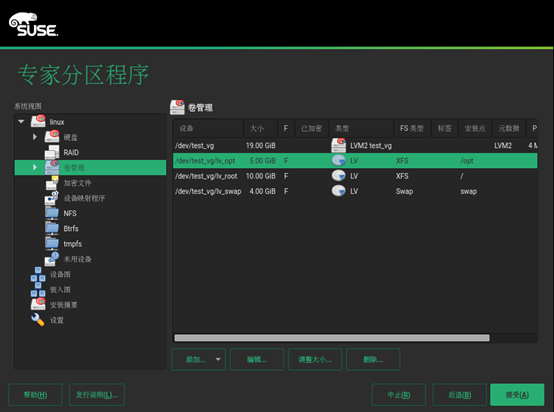Click the 设备图 device graph icon

(38, 274)
